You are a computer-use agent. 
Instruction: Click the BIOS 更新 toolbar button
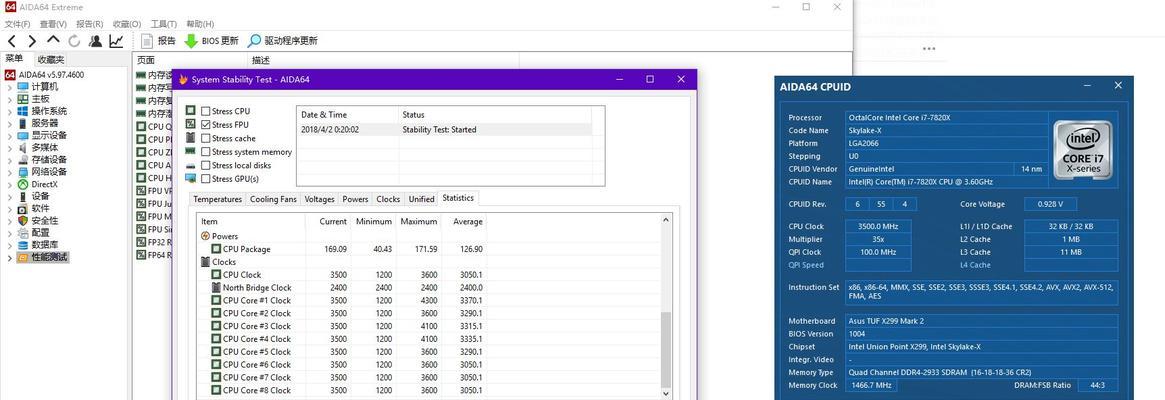[212, 41]
